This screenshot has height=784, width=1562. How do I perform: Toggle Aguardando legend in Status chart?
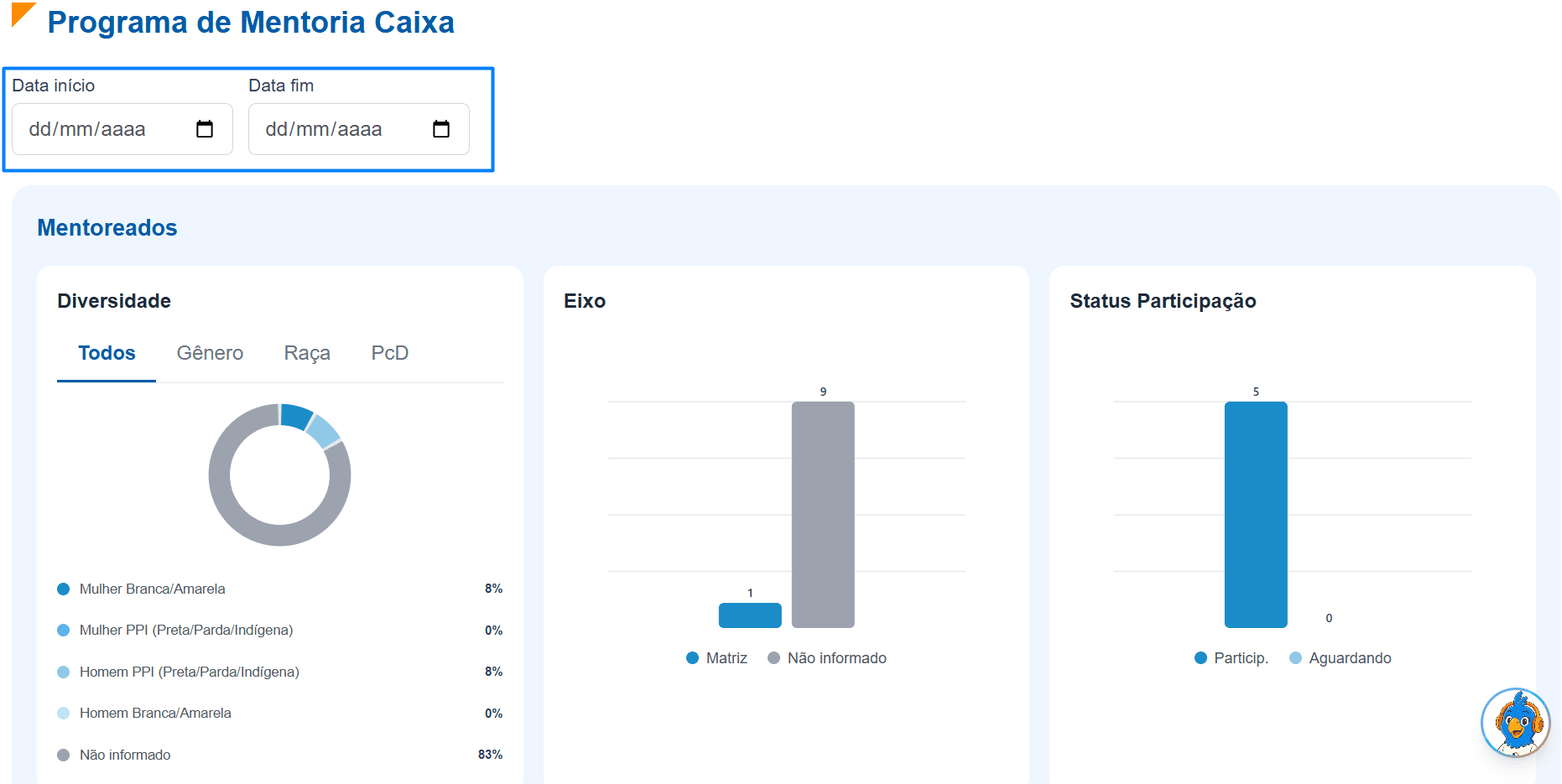(1341, 658)
